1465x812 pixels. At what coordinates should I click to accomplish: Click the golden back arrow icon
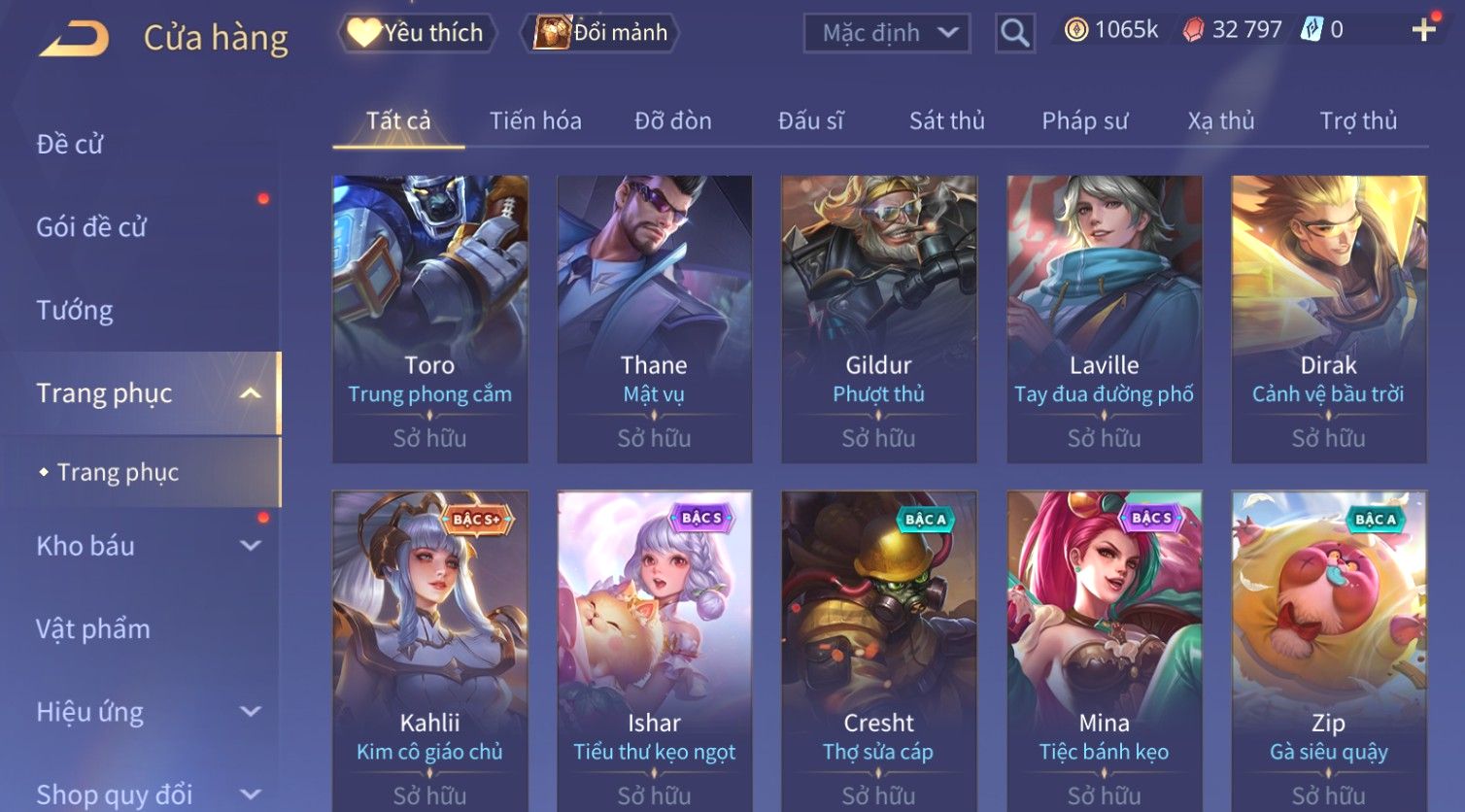(74, 39)
